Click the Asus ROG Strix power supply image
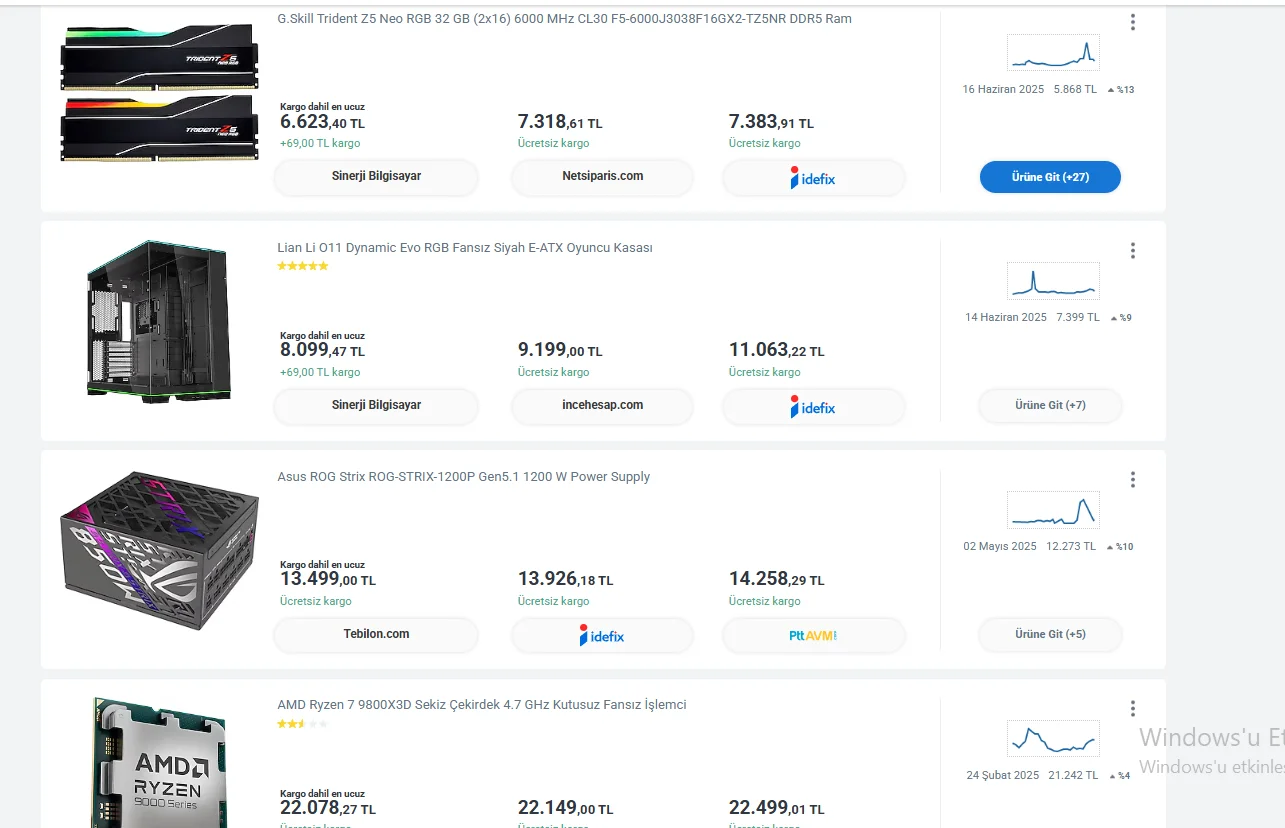1285x828 pixels. pyautogui.click(x=159, y=550)
